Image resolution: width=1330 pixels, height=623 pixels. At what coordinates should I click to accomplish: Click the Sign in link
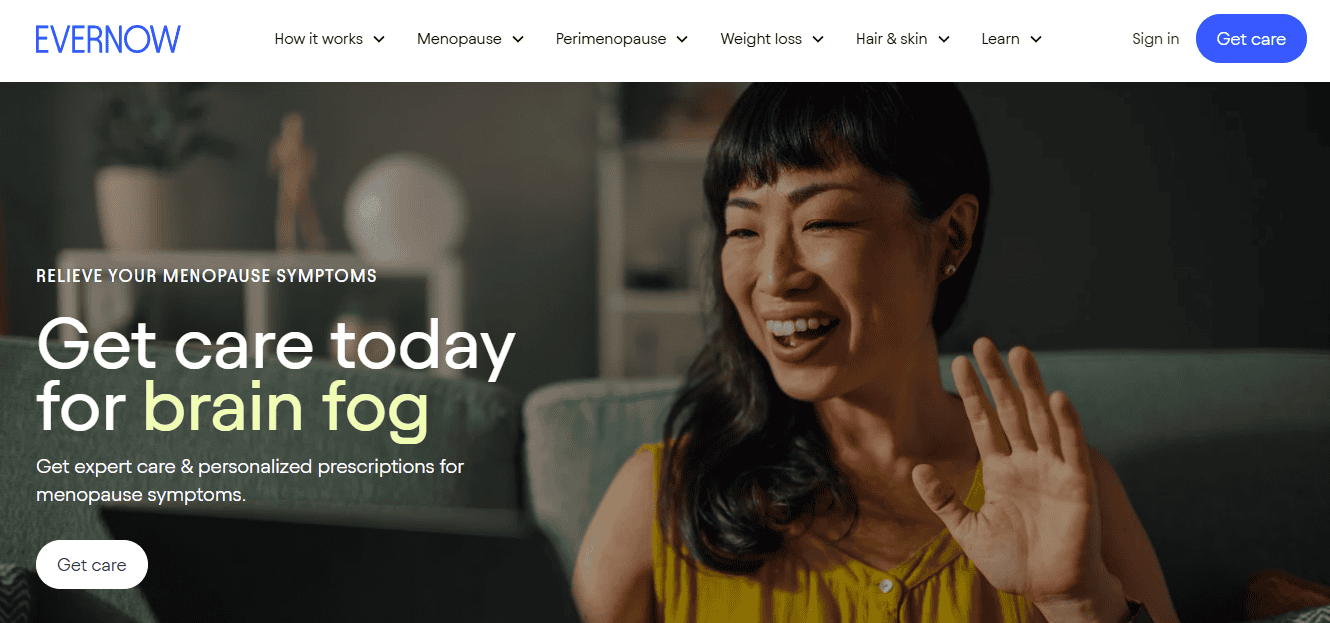tap(1155, 39)
